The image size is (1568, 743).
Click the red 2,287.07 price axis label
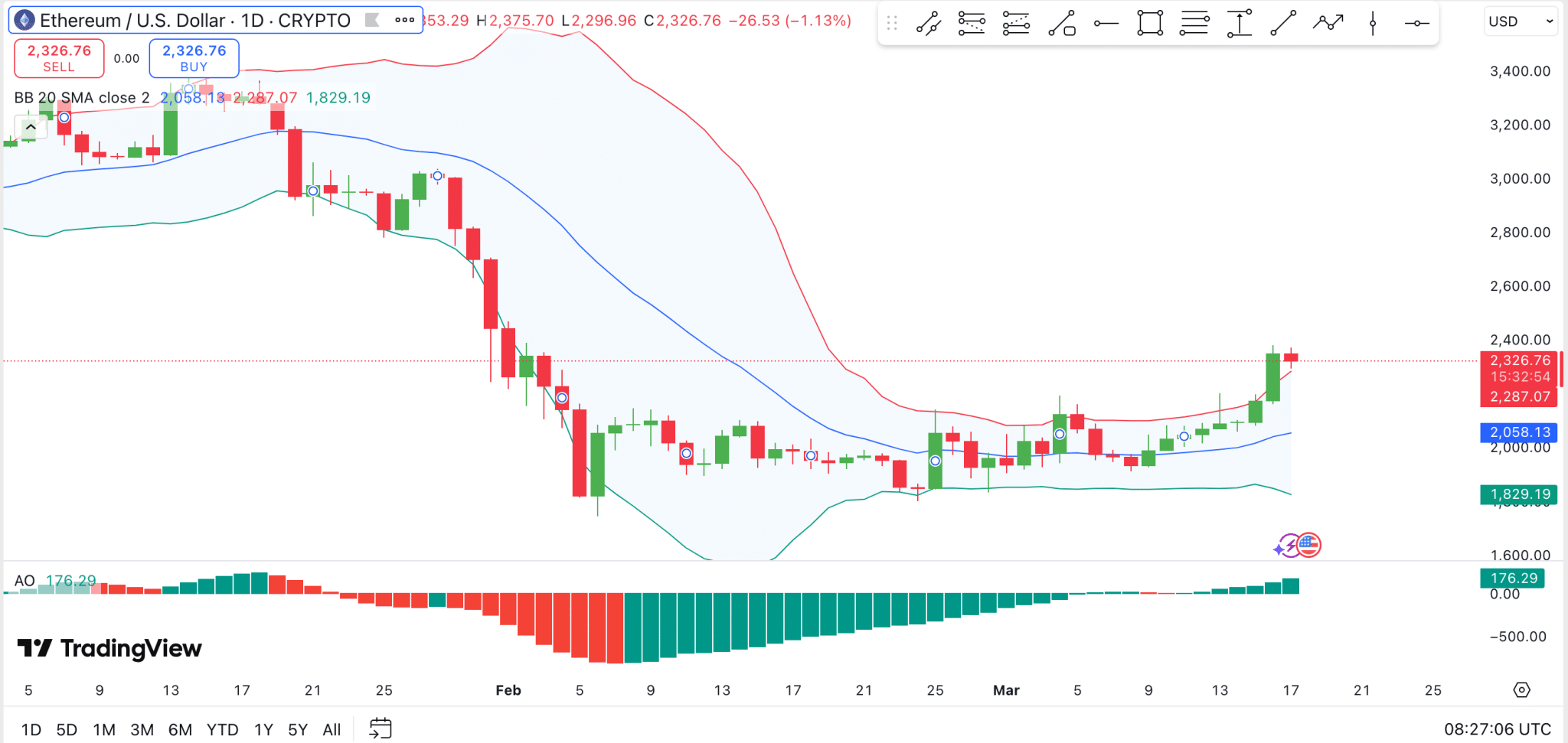(1520, 396)
